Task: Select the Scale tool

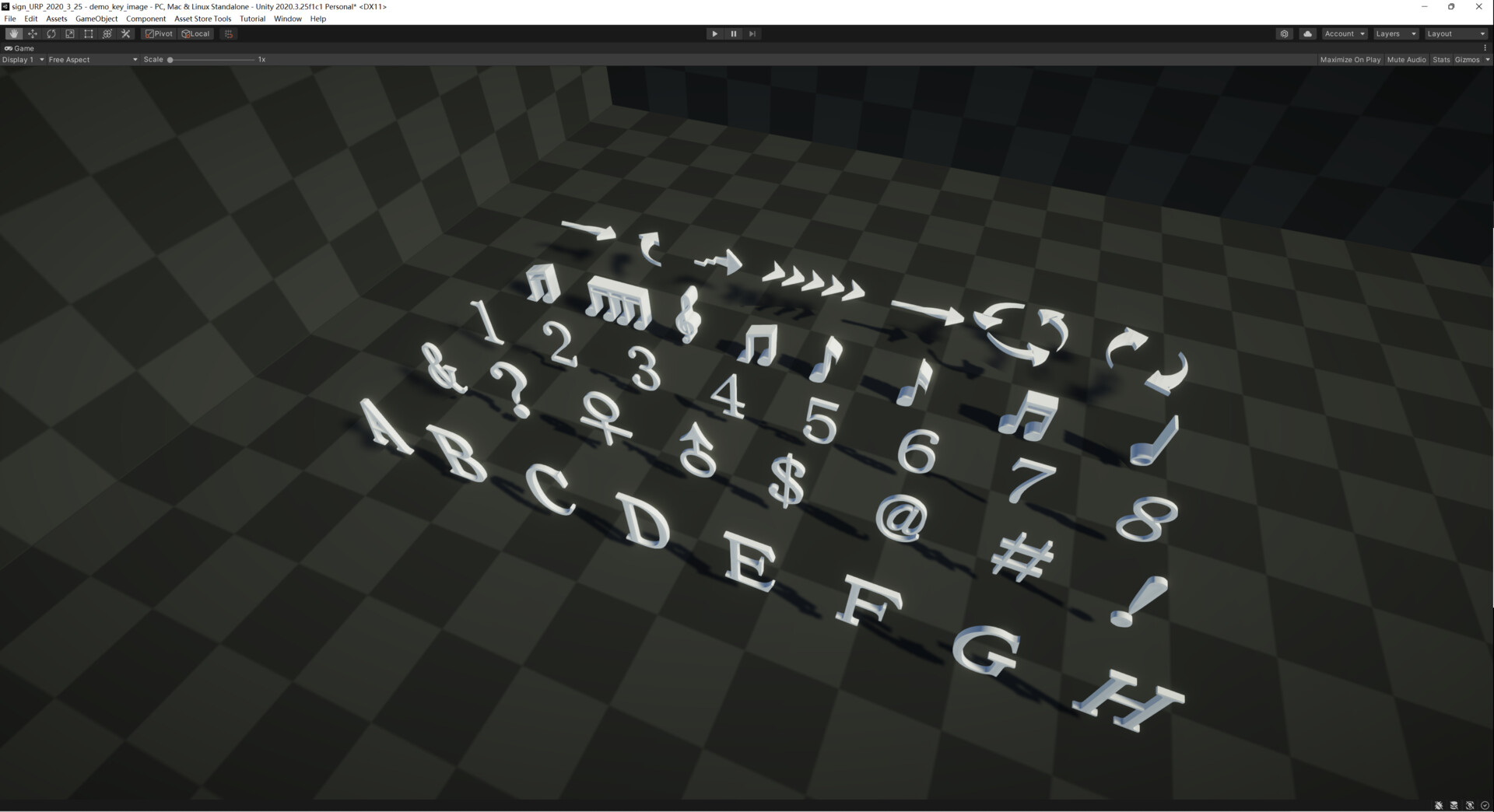Action: coord(69,33)
